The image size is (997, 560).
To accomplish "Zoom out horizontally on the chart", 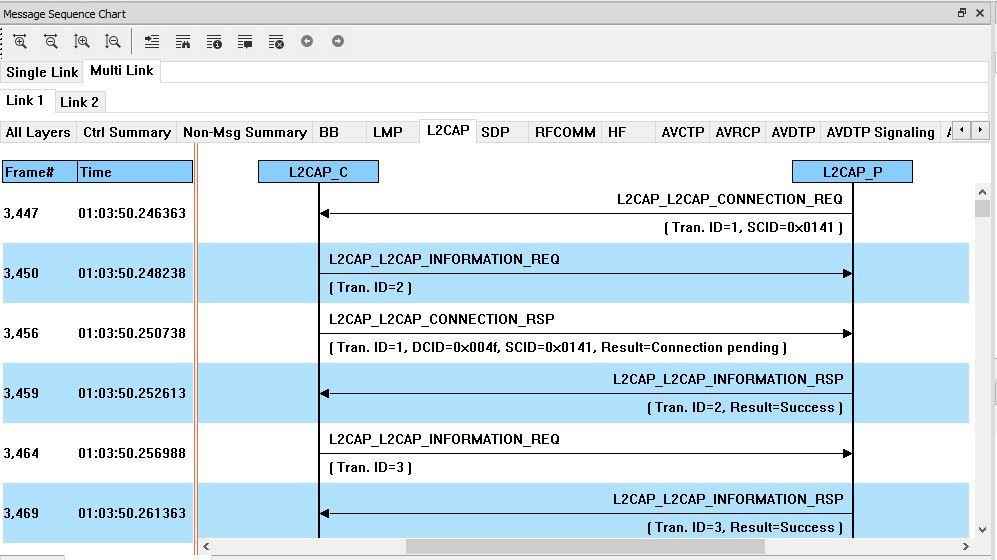I will (51, 42).
